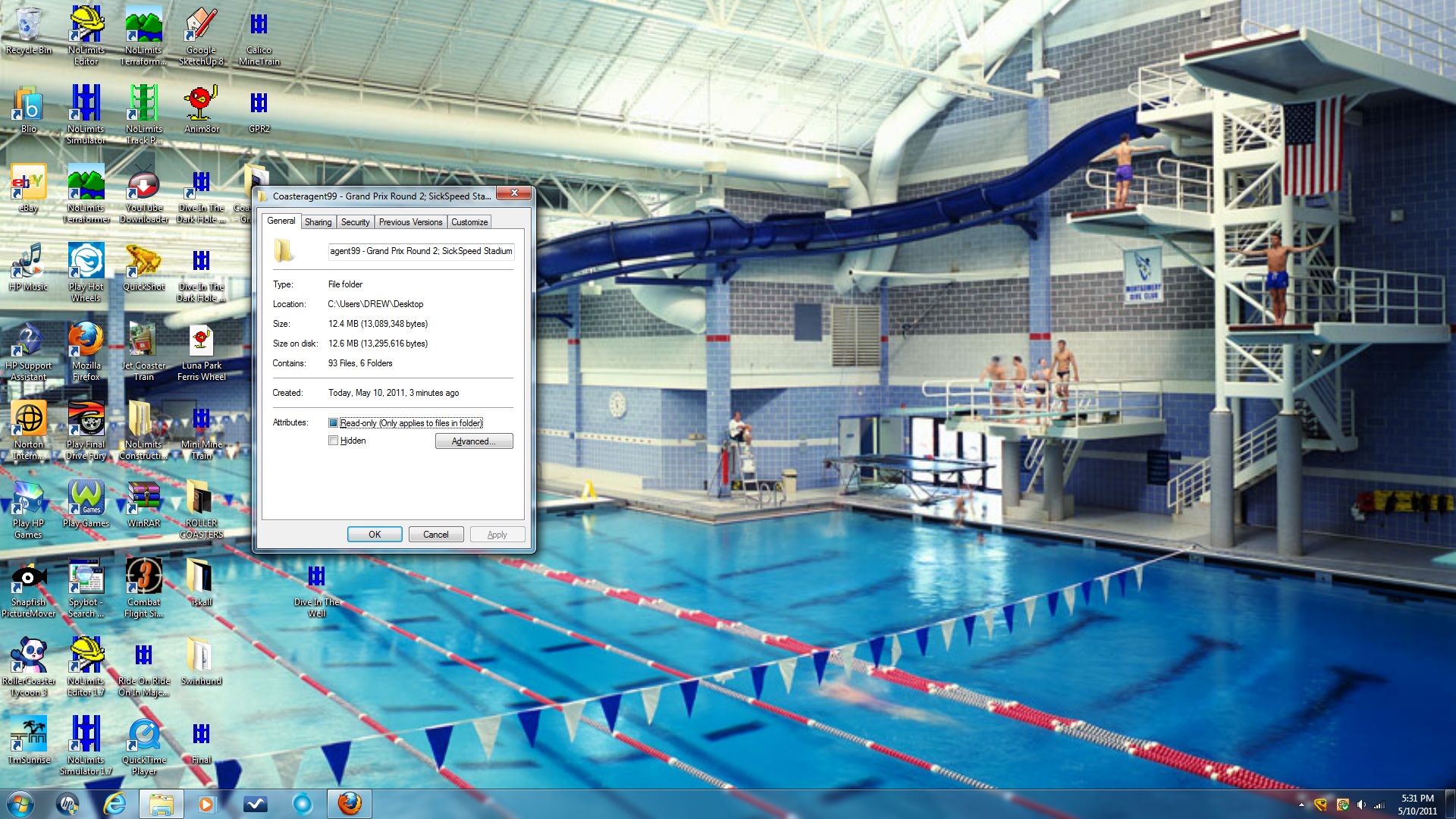Screen dimensions: 1456x819
Task: Select the Combat Flight Sim shortcut
Action: coord(143,587)
